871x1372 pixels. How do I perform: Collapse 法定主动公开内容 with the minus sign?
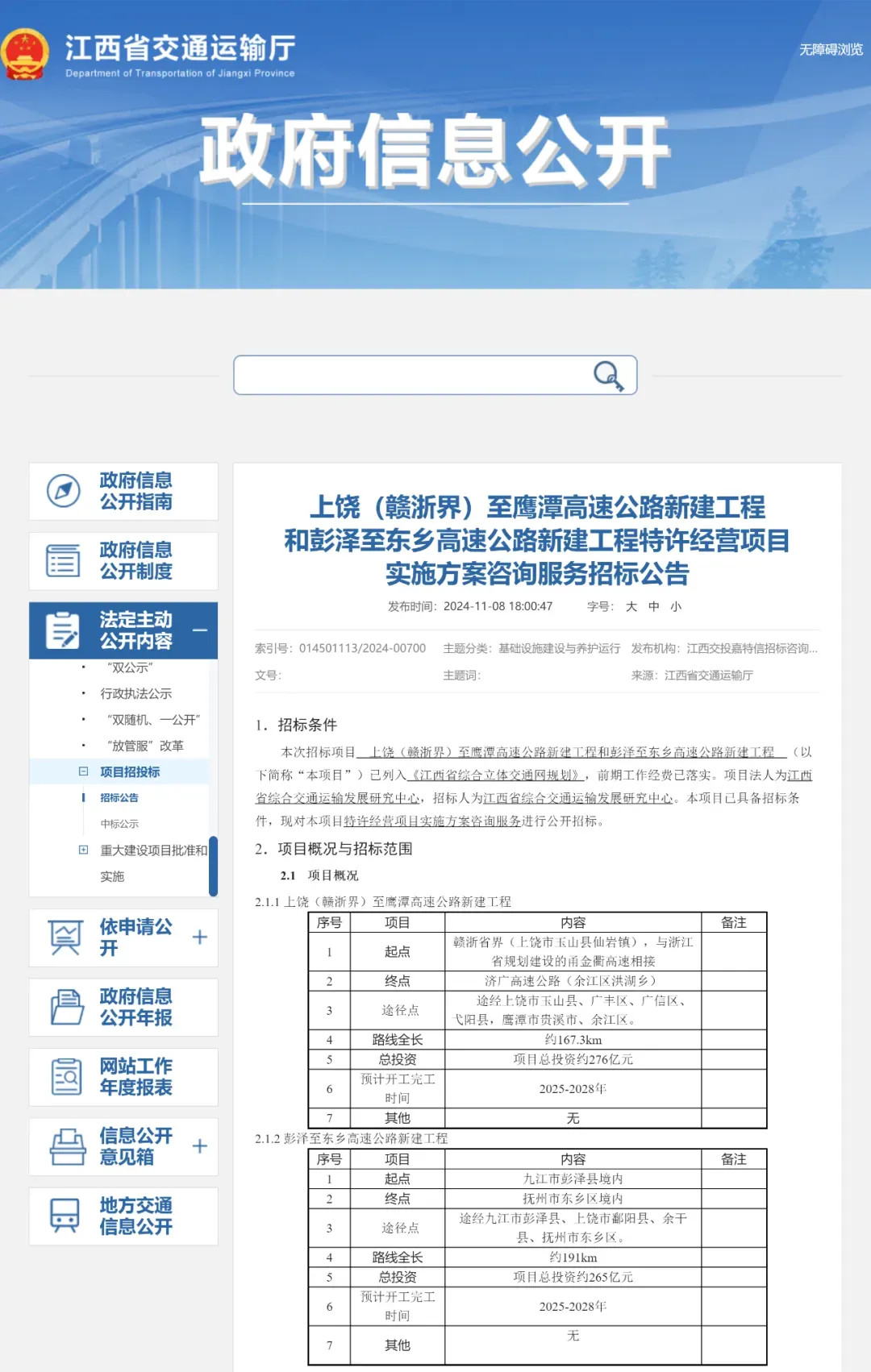click(200, 630)
